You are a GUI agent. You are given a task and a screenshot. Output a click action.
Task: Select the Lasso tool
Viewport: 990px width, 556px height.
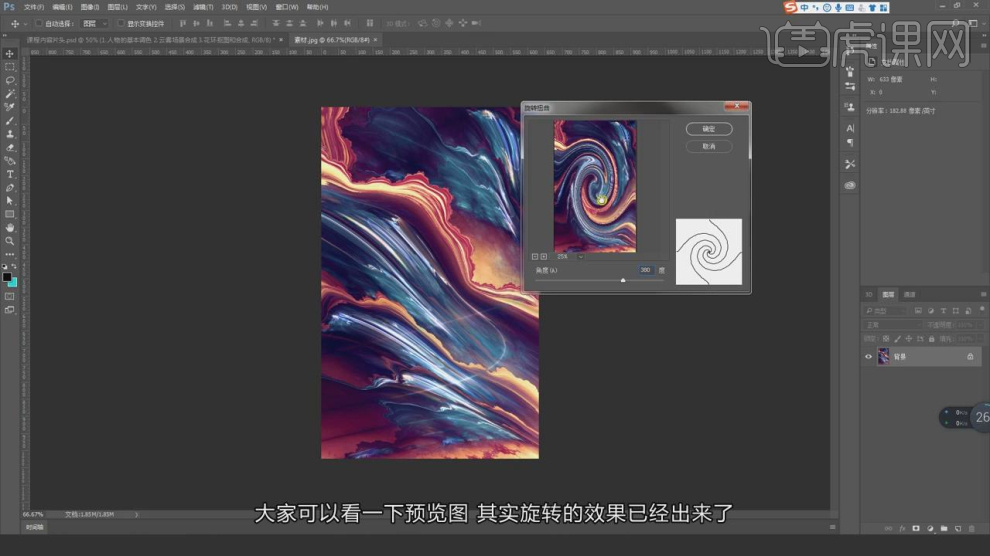[9, 80]
